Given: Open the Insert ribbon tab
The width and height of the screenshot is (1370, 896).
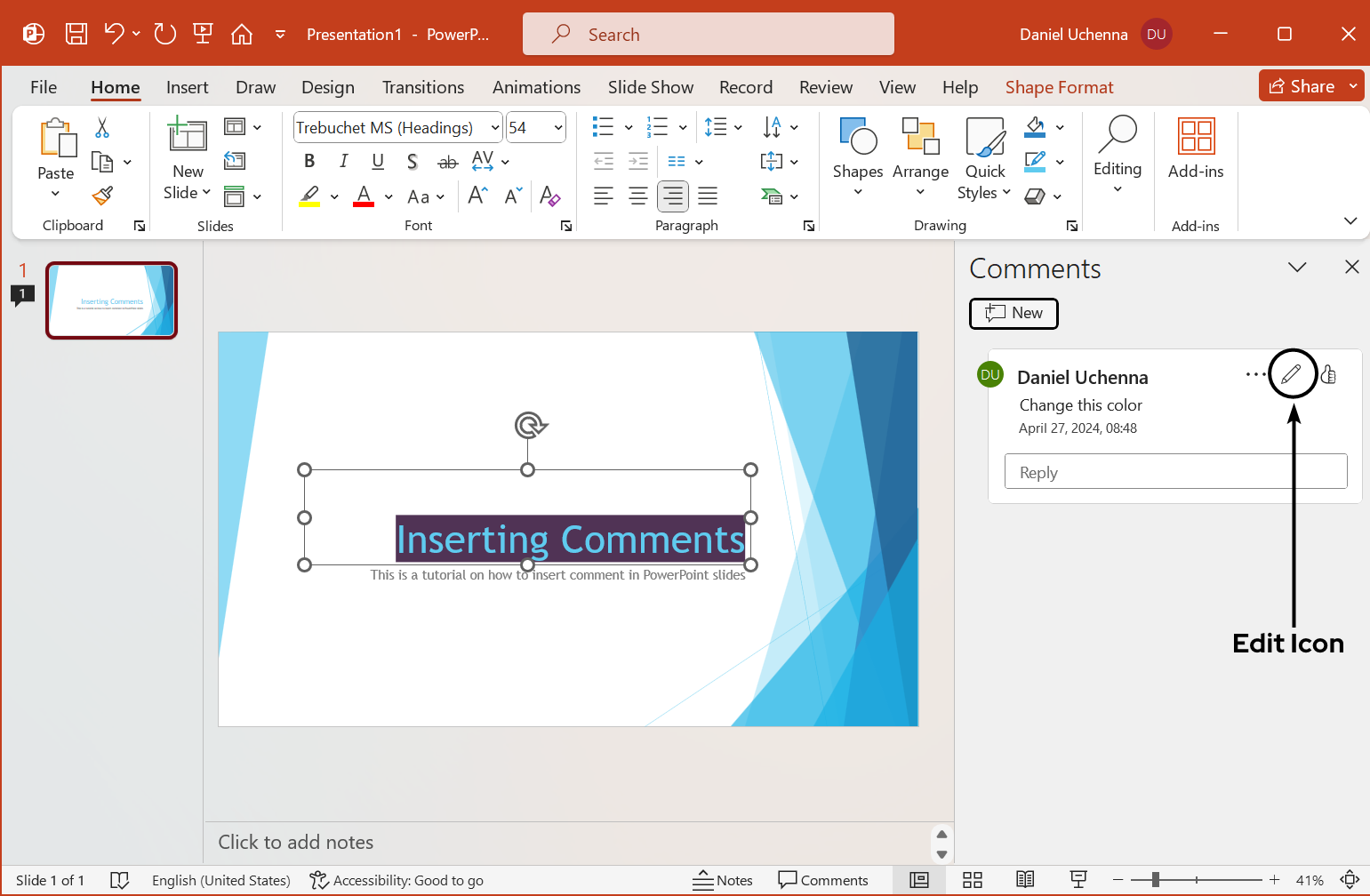Looking at the screenshot, I should [x=187, y=87].
